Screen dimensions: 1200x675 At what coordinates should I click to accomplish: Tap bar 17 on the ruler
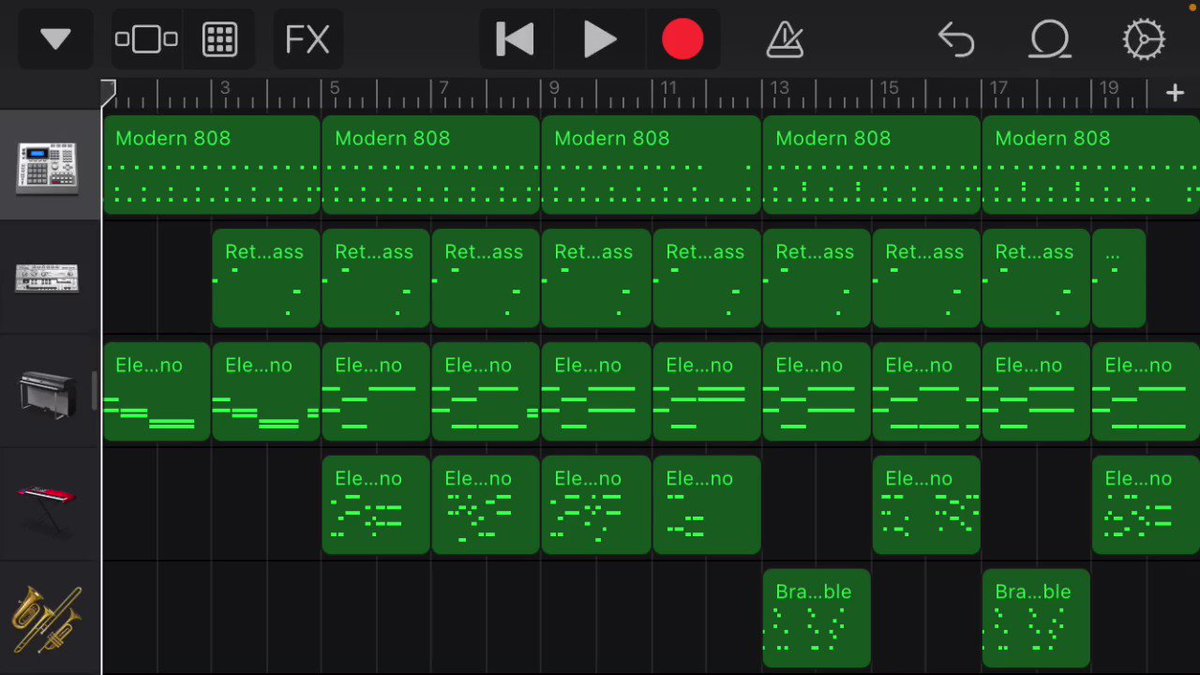[x=998, y=88]
